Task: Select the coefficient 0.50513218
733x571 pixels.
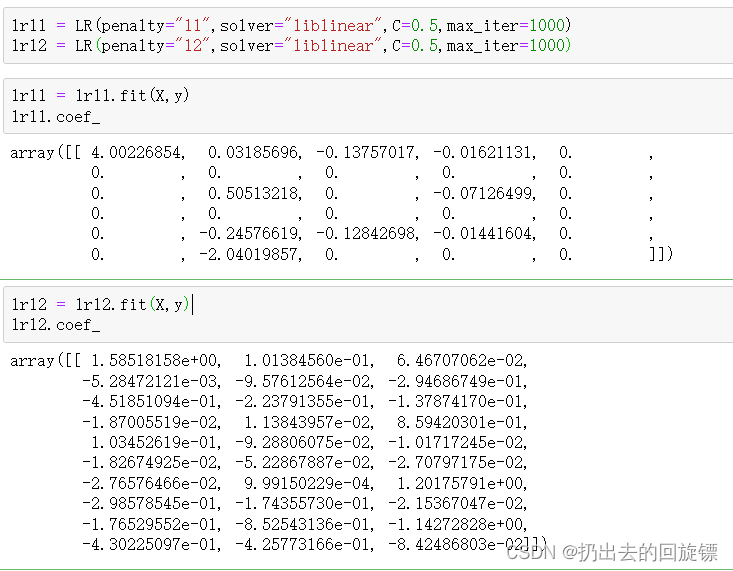Action: pos(252,193)
